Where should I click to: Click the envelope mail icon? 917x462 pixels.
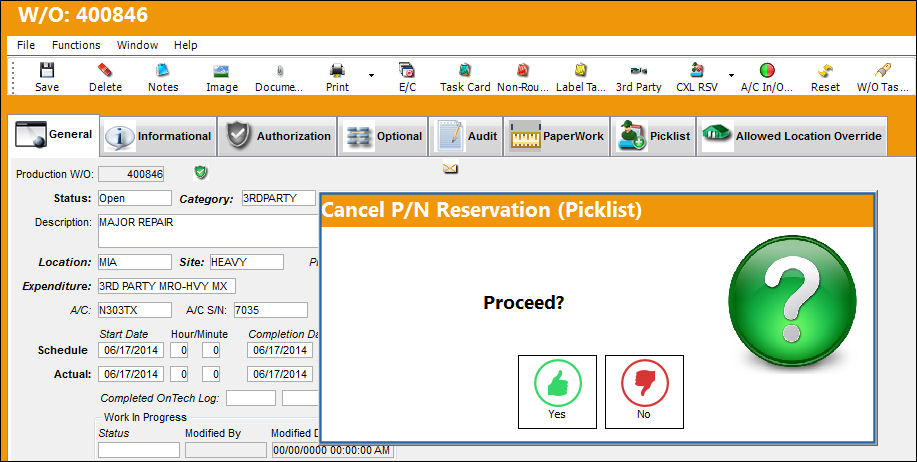[x=450, y=169]
